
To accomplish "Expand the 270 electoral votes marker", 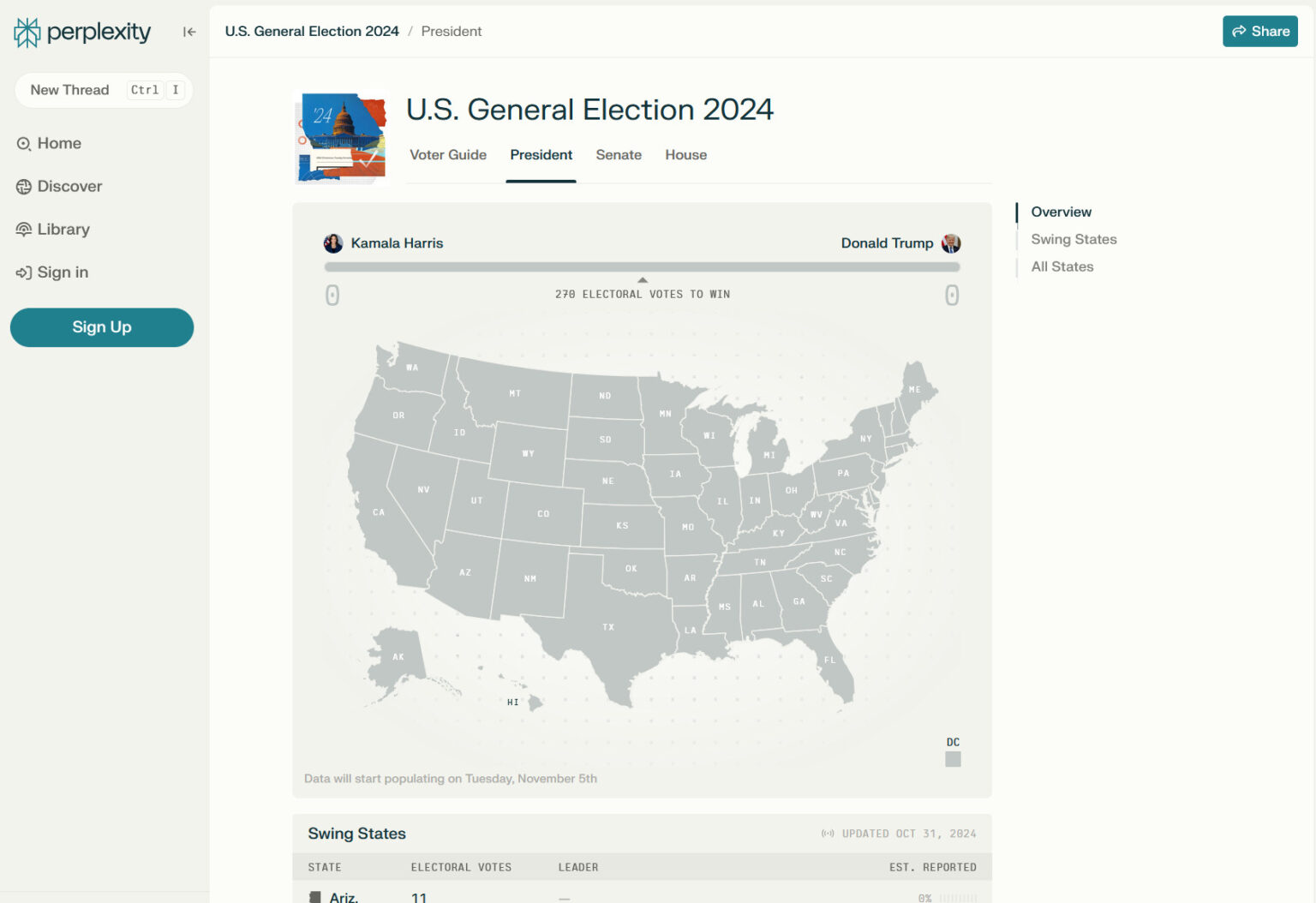I will tap(643, 279).
